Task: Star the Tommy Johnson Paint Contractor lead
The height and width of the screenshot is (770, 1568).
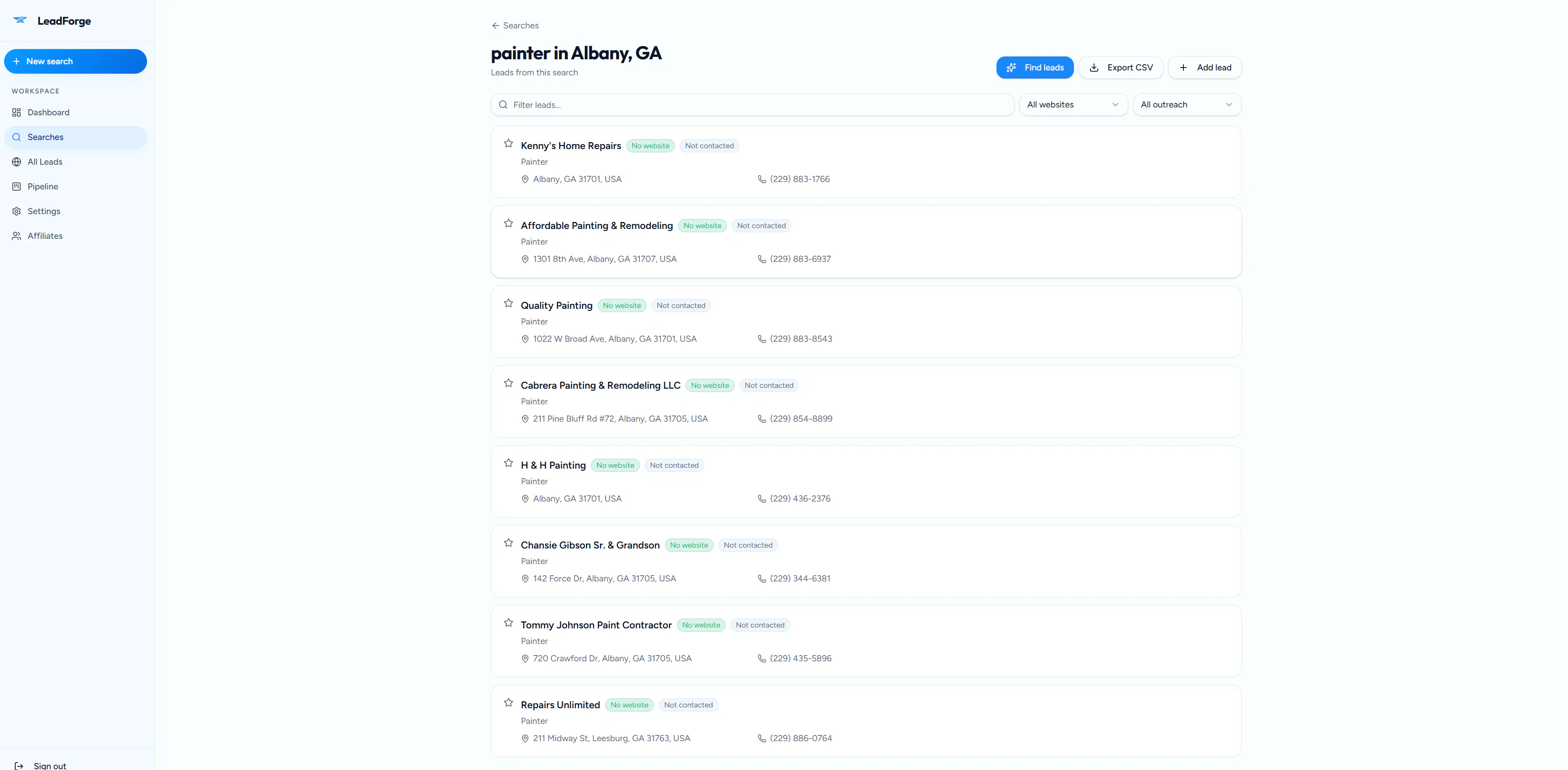Action: (x=508, y=623)
